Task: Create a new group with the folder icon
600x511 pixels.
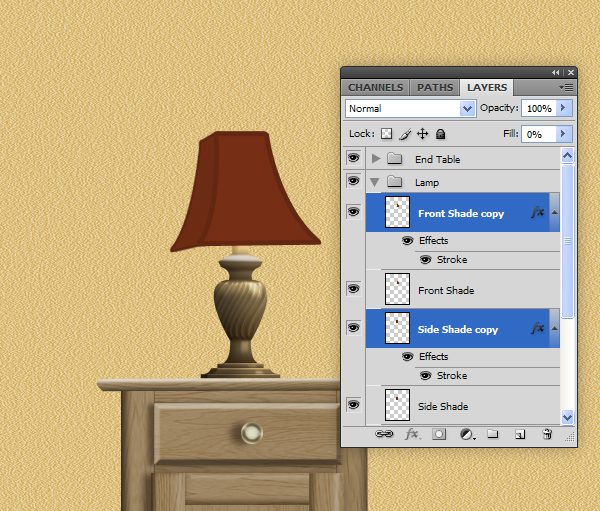Action: (x=493, y=435)
